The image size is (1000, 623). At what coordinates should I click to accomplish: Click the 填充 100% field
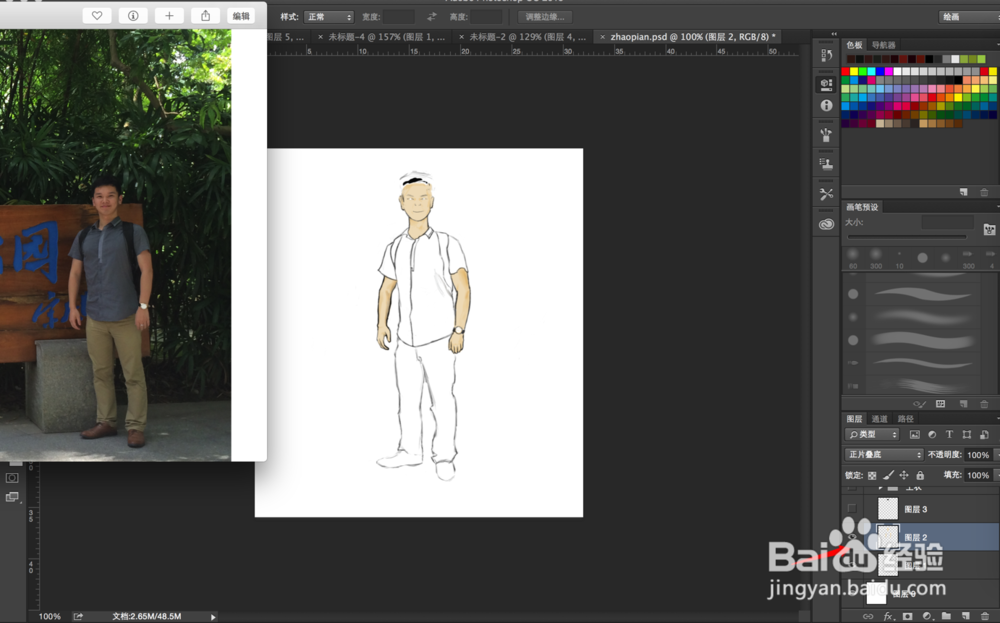pyautogui.click(x=978, y=475)
